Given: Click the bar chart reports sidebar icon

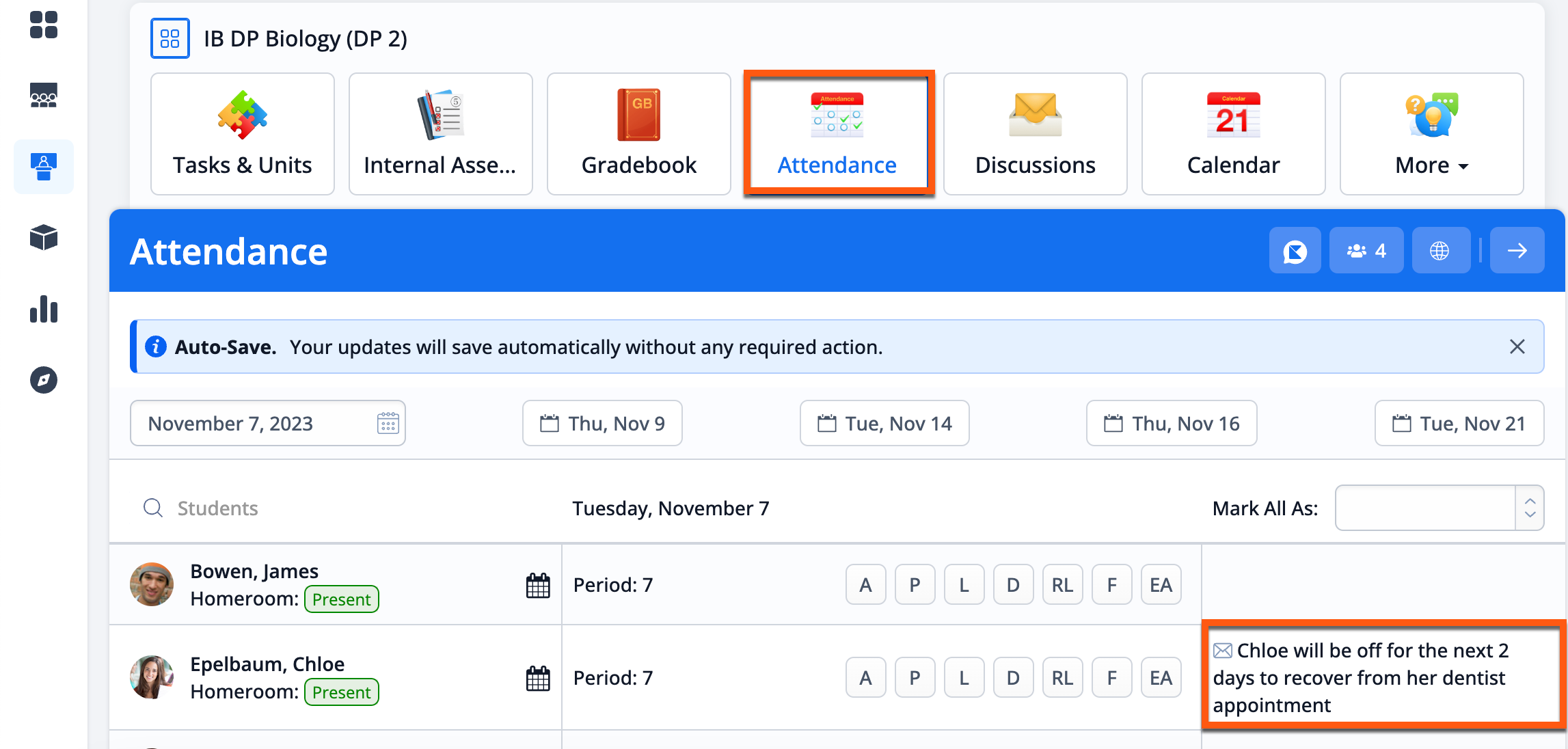Looking at the screenshot, I should [x=44, y=309].
